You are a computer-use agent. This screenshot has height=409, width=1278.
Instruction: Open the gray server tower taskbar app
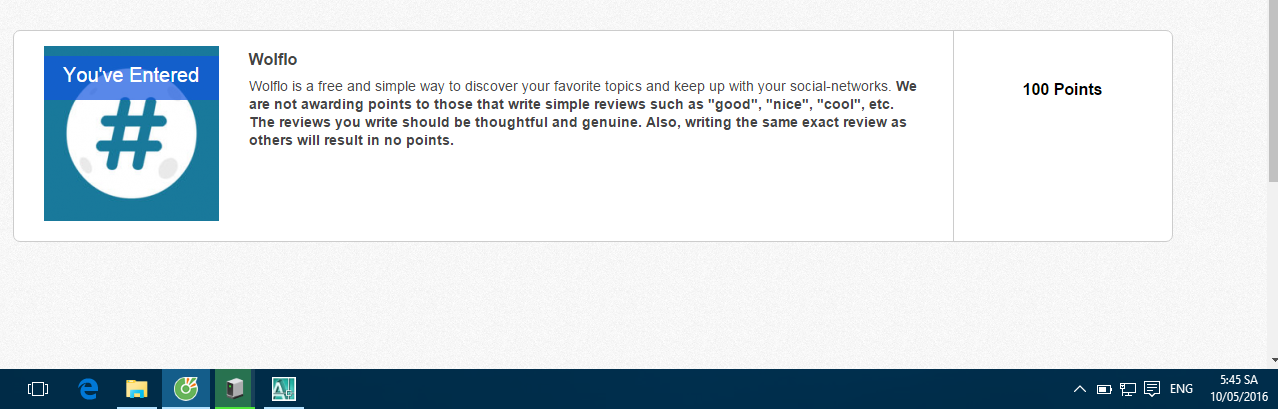[x=234, y=389]
